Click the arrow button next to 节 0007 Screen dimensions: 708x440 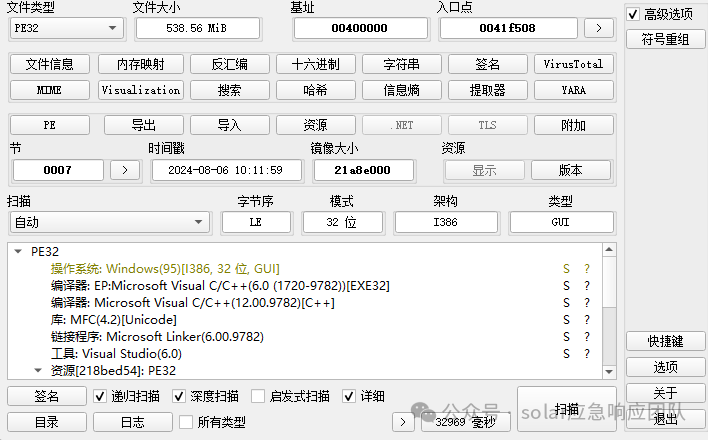tap(125, 170)
